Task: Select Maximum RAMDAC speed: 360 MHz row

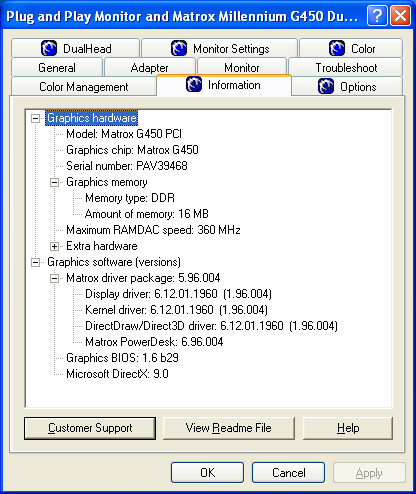Action: click(x=153, y=230)
